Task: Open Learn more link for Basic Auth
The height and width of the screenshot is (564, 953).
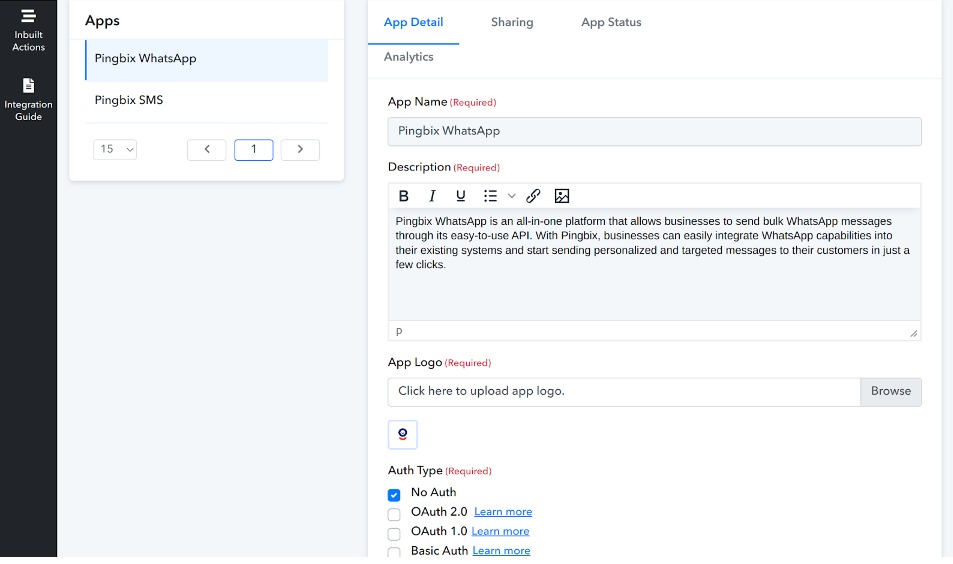Action: (501, 551)
